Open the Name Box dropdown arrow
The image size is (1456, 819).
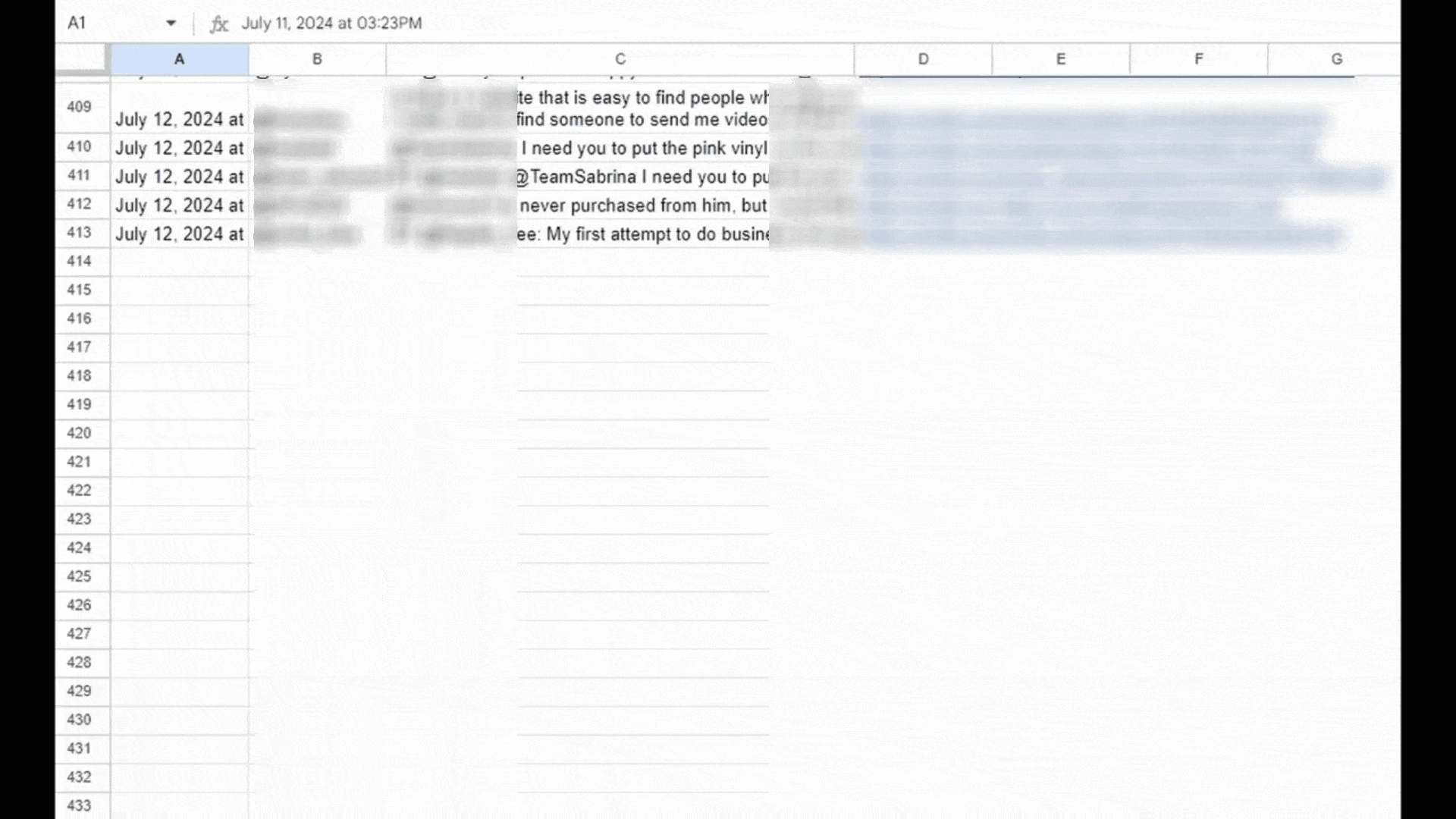[171, 23]
